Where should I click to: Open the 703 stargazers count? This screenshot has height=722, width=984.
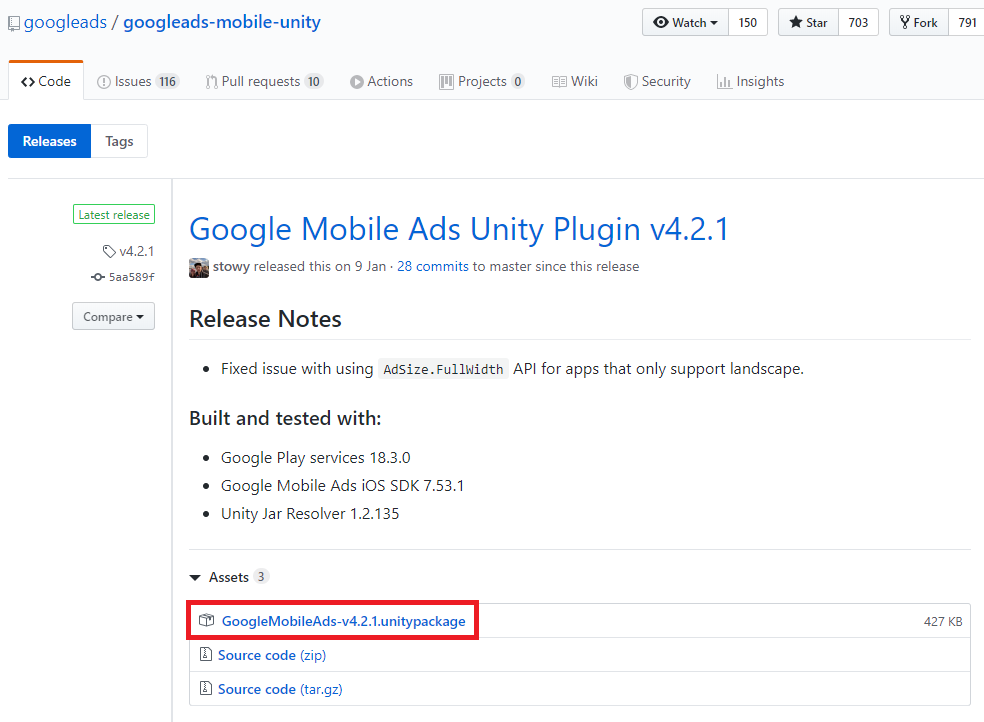[858, 23]
